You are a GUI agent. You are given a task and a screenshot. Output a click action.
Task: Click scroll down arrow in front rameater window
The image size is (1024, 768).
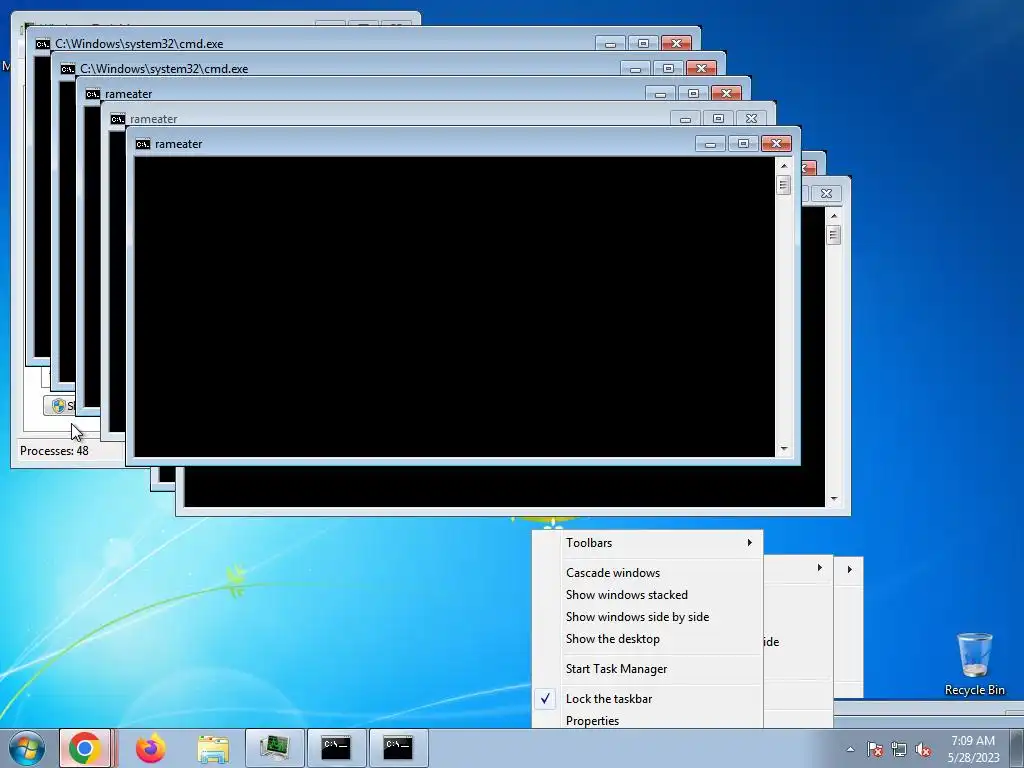click(784, 449)
